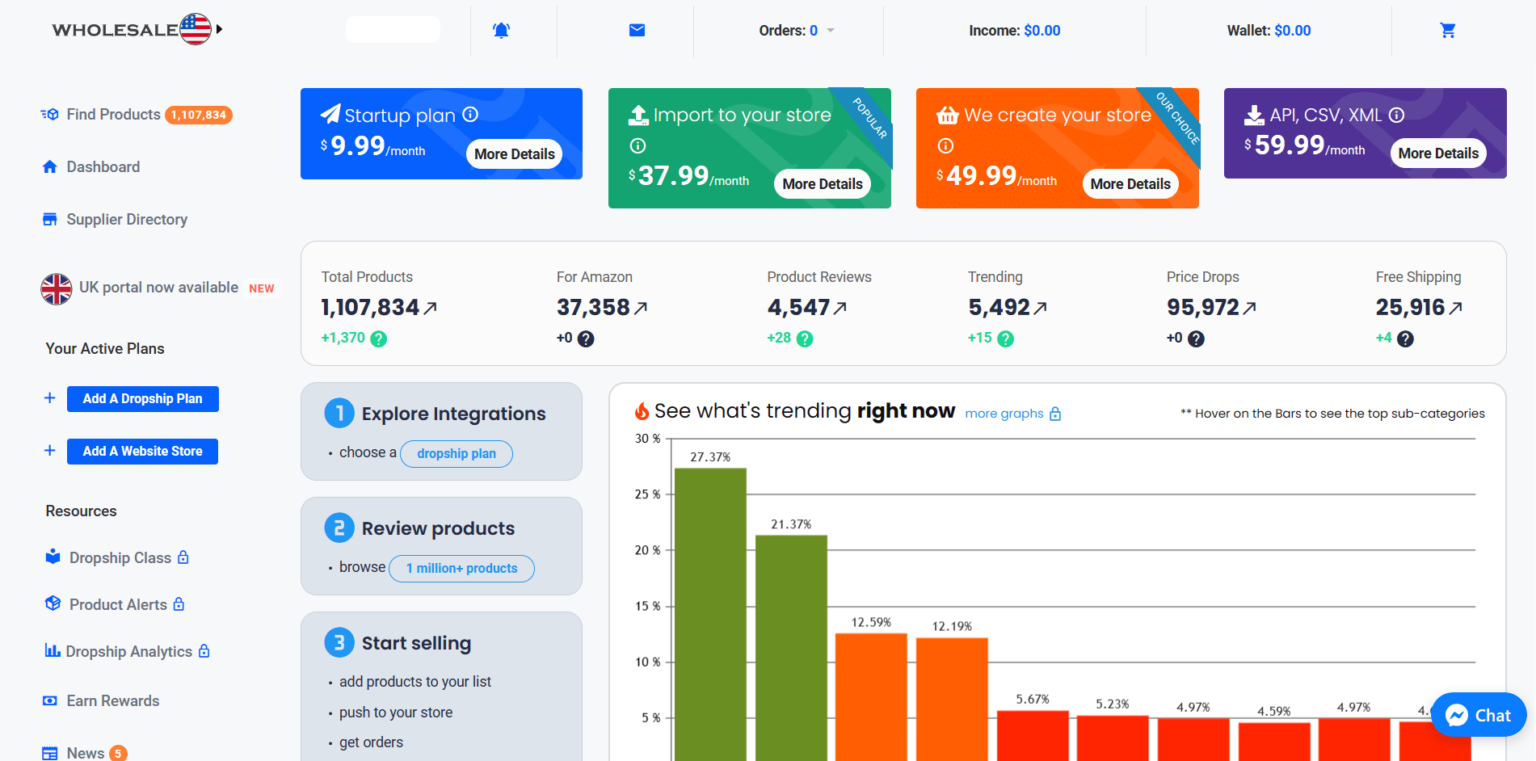The image size is (1536, 761).
Task: Open News showing 5 unread items
Action: coord(85,752)
